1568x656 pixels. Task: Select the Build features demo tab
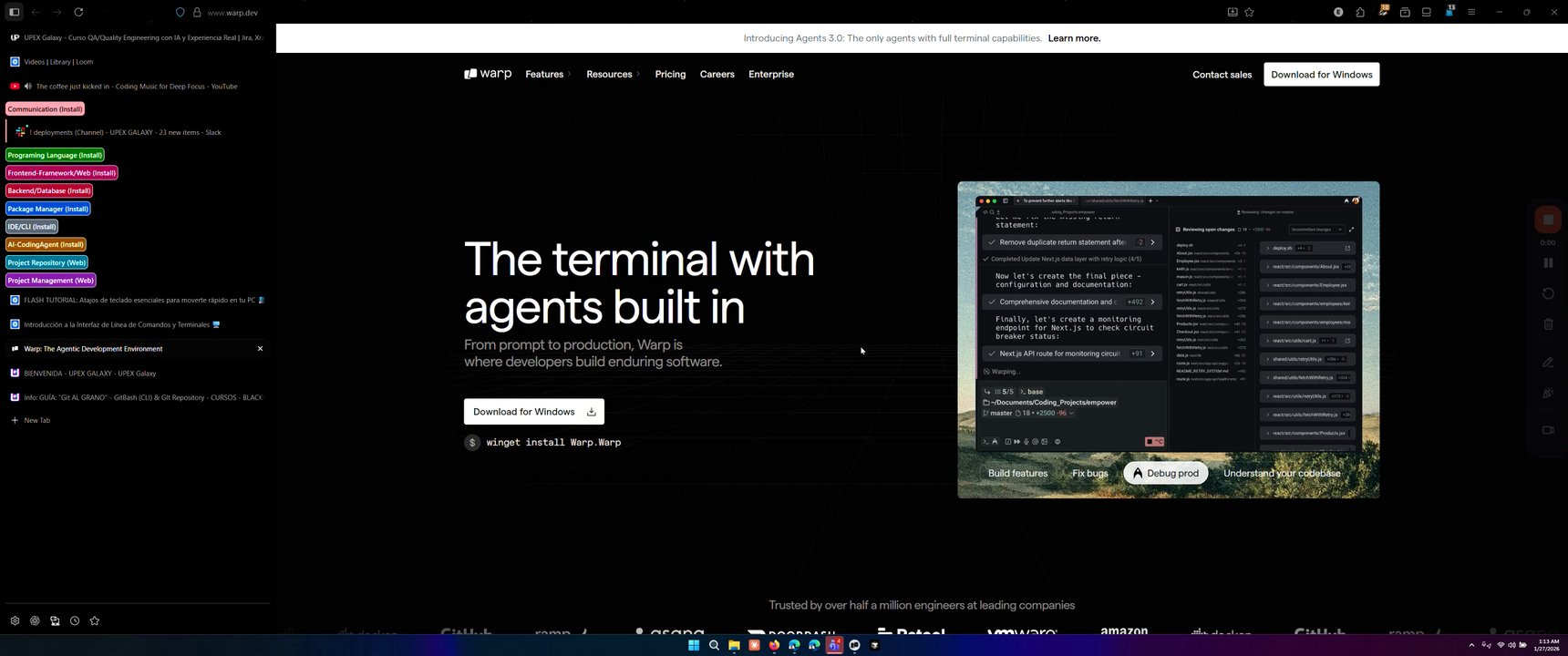click(x=1017, y=473)
